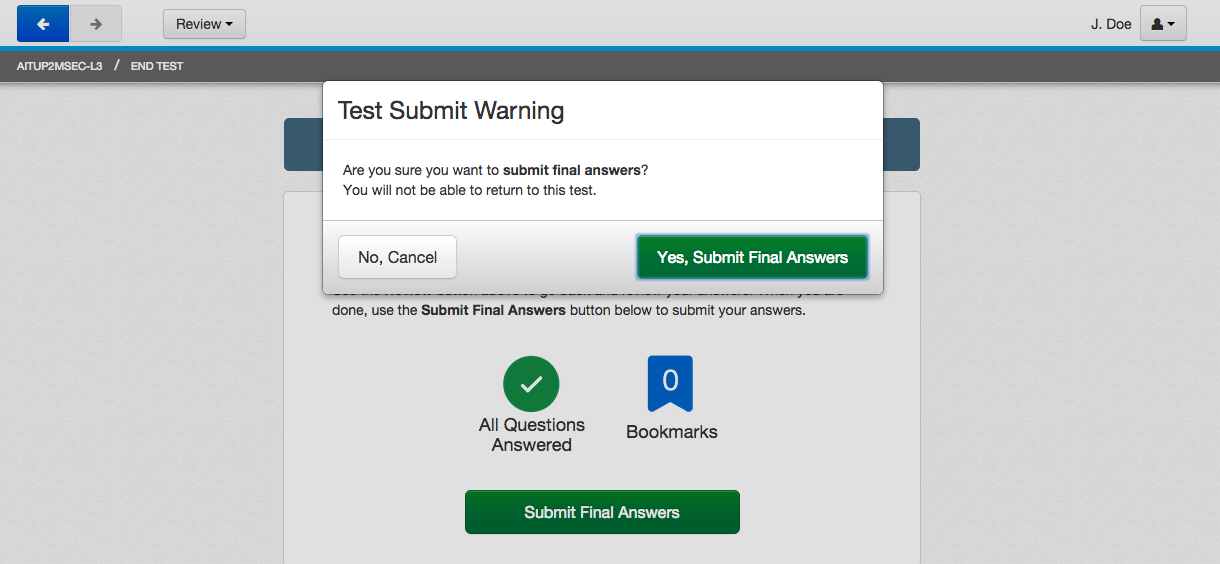Click the slash separator in the breadcrumb
The image size is (1220, 564).
point(117,66)
